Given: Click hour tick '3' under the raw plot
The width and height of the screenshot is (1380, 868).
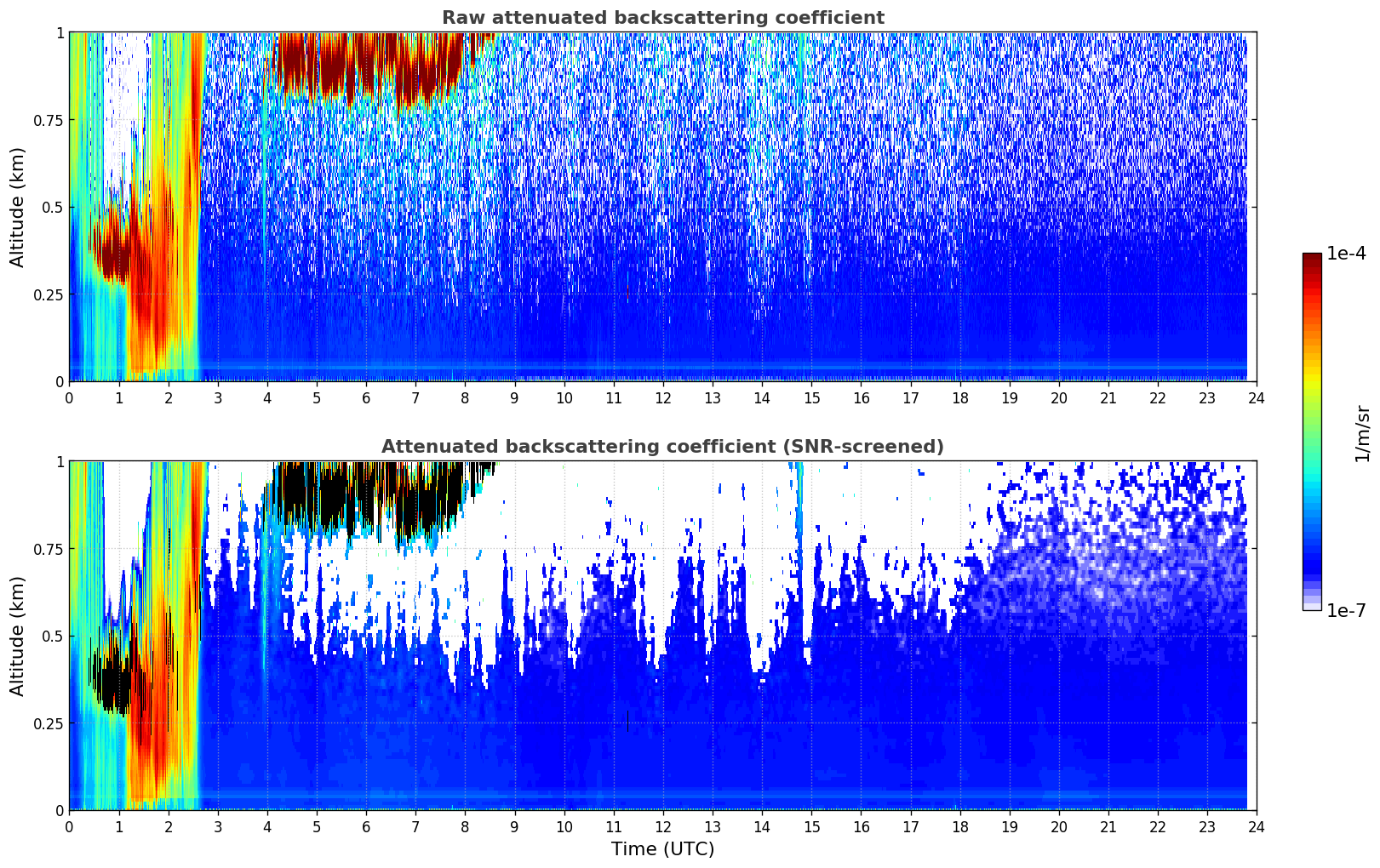Looking at the screenshot, I should point(217,397).
